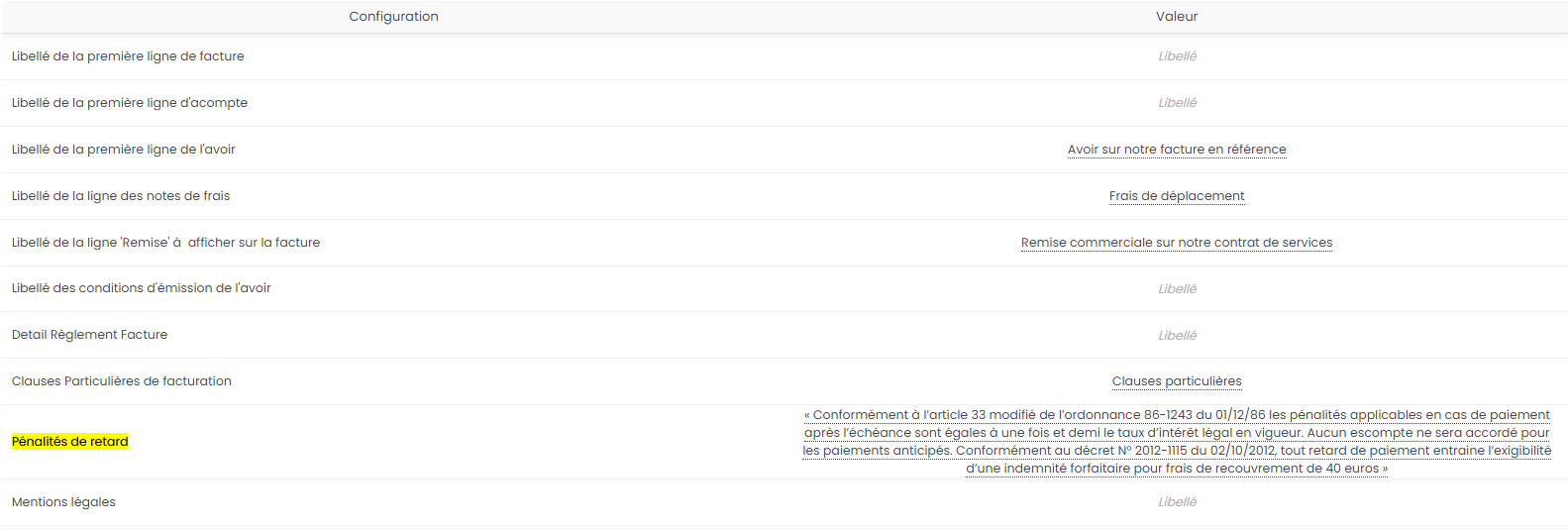Edit the 'Frais de déplacement' value
The image size is (1568, 529).
tap(1177, 196)
